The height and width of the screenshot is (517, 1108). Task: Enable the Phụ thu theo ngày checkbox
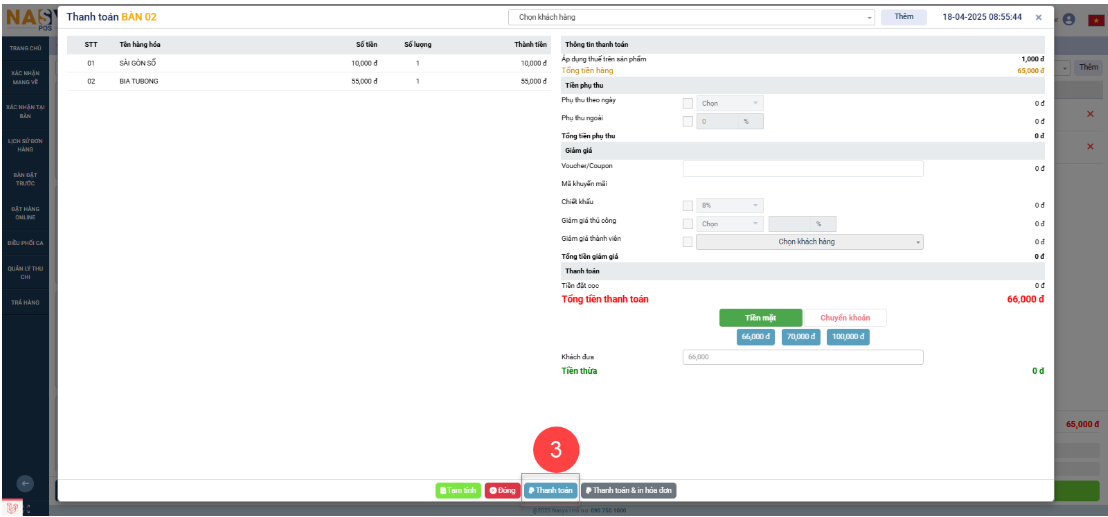point(687,103)
